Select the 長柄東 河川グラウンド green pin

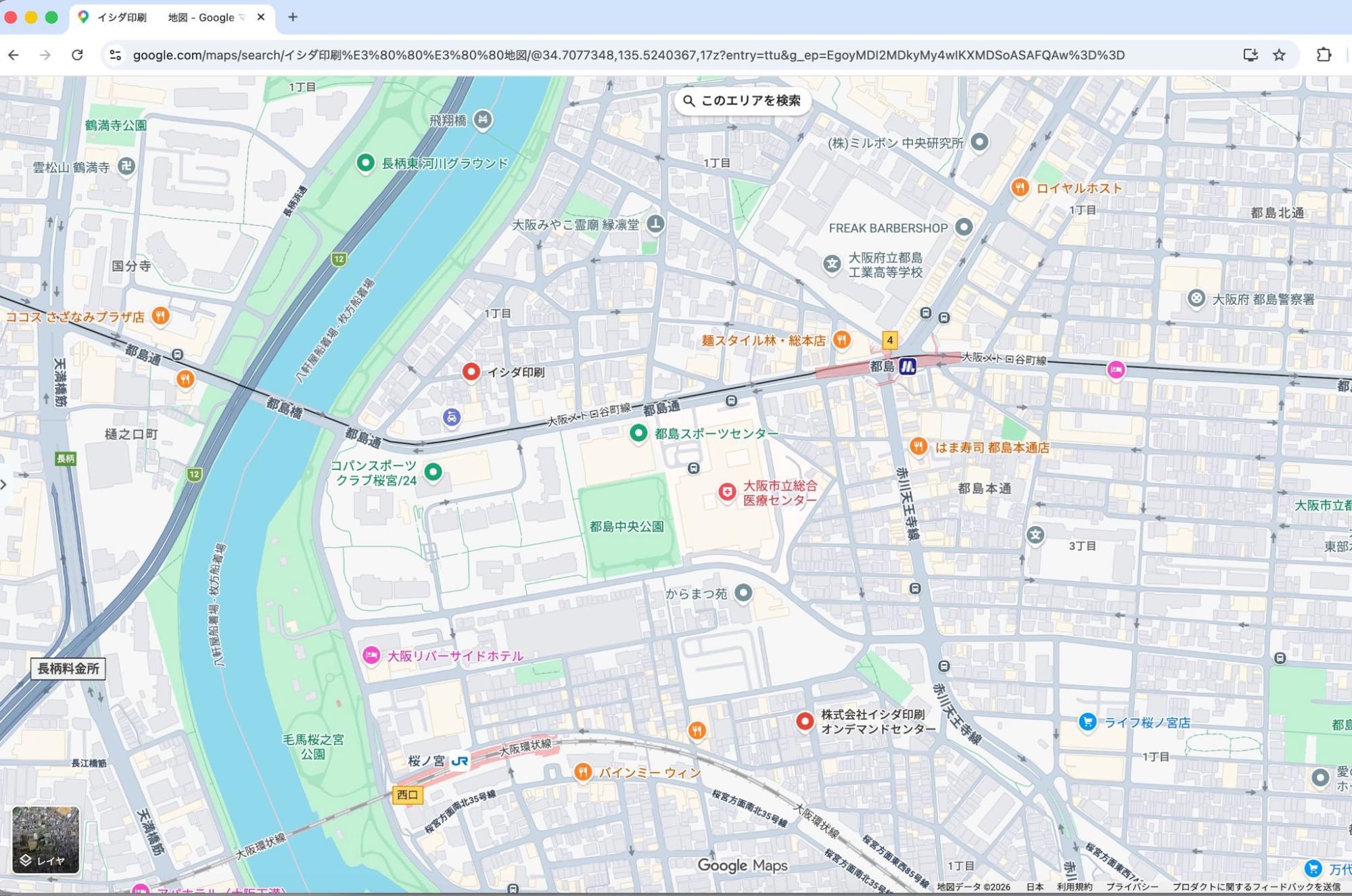pos(365,162)
